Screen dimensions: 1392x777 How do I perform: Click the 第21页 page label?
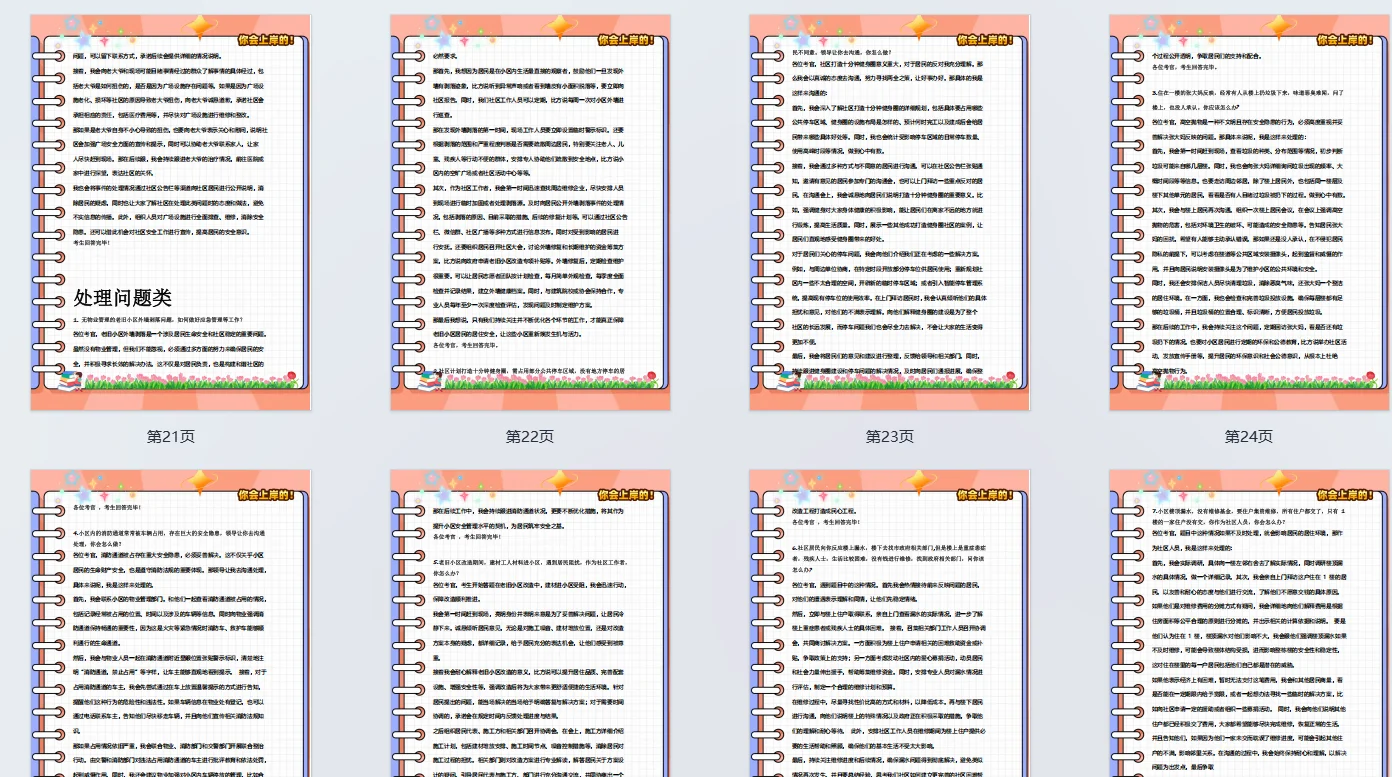pyautogui.click(x=171, y=437)
